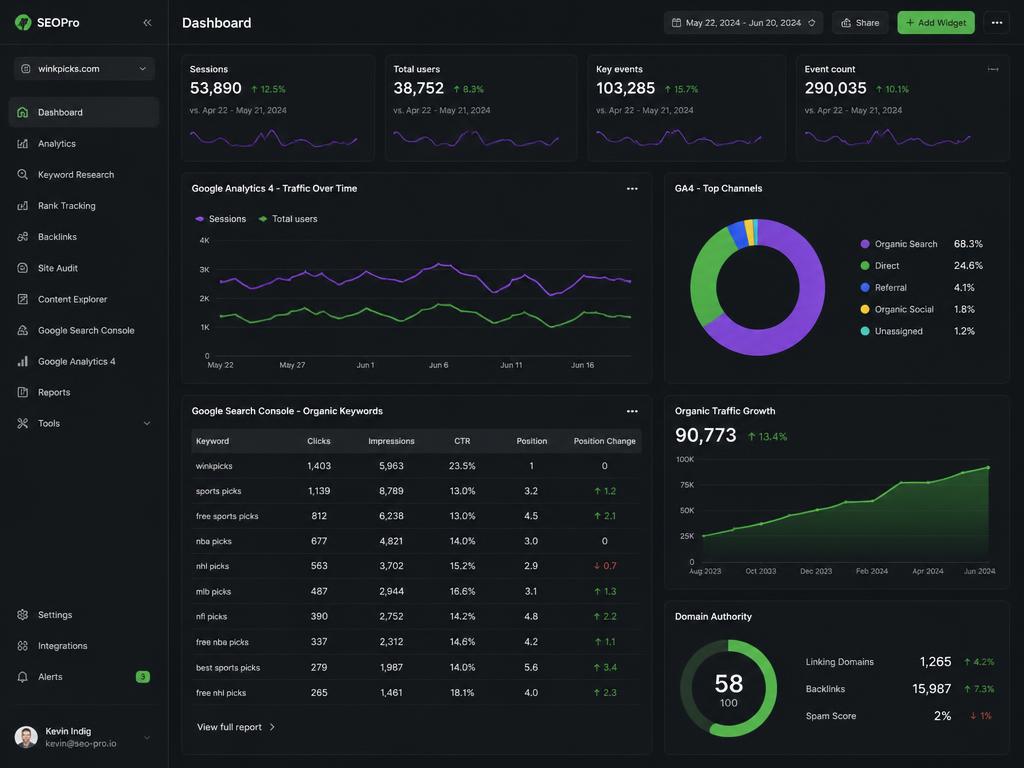Image resolution: width=1024 pixels, height=768 pixels.
Task: Click the Rank Tracking icon
Action: [x=23, y=206]
